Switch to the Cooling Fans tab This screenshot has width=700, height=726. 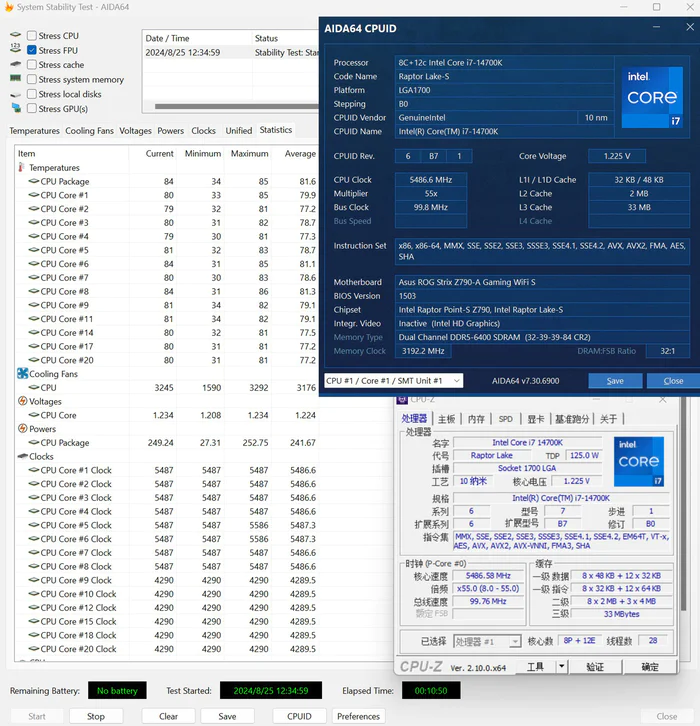click(89, 131)
